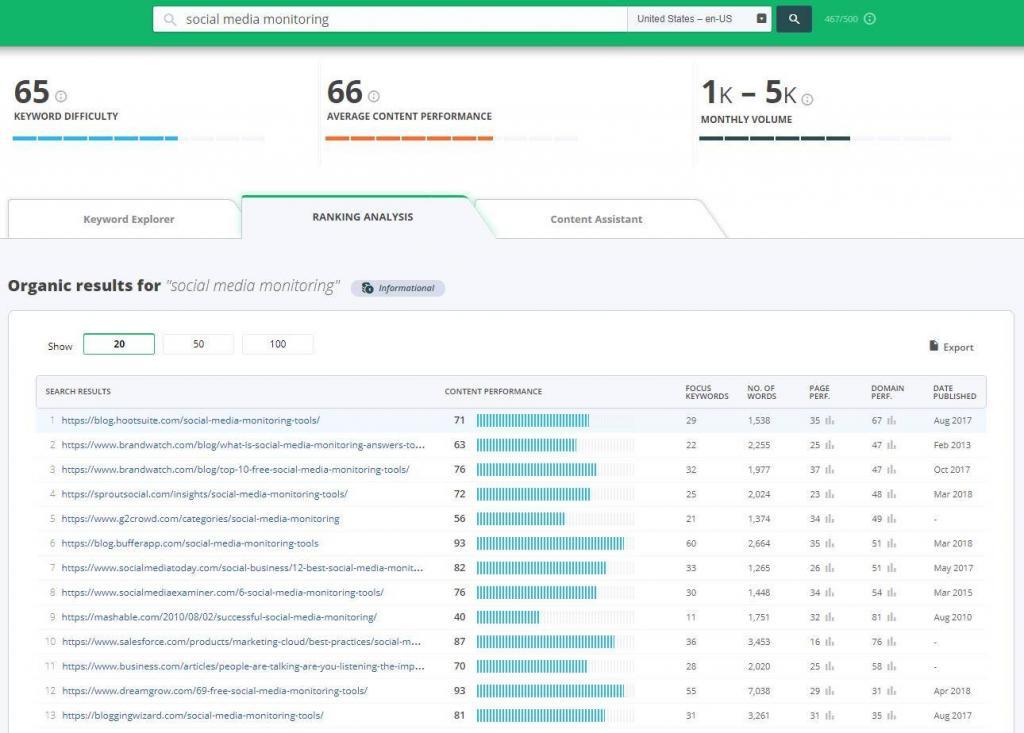Show 50 results per page
The width and height of the screenshot is (1024, 733).
point(198,344)
